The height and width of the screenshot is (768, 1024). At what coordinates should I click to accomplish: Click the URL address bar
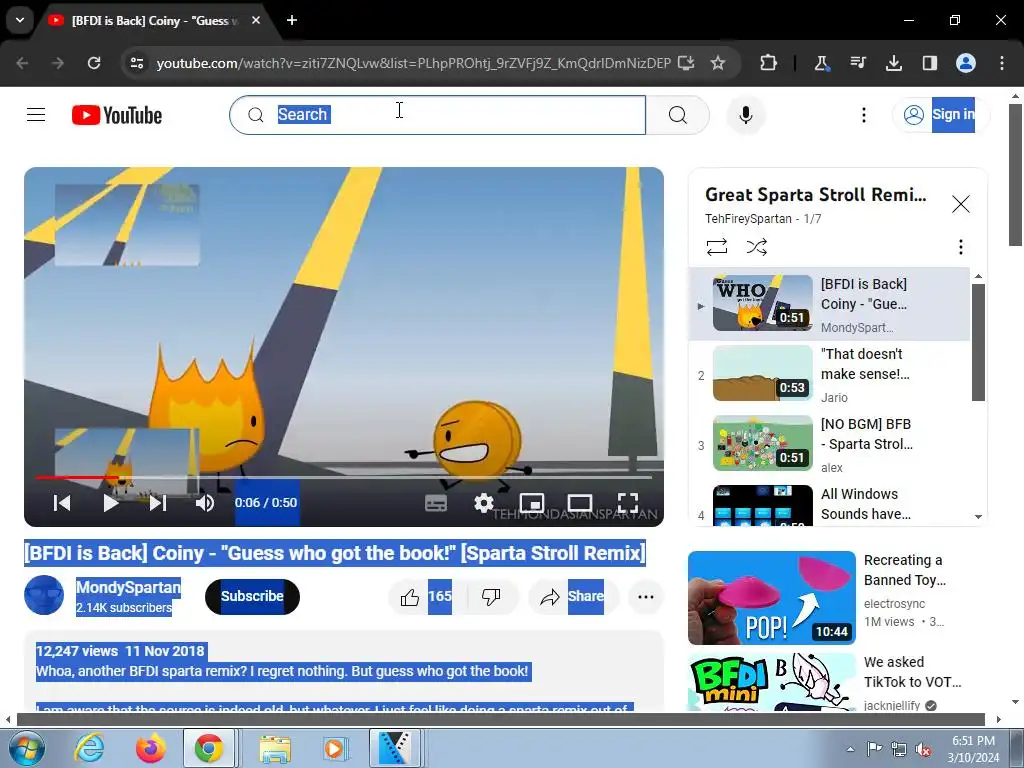413,63
